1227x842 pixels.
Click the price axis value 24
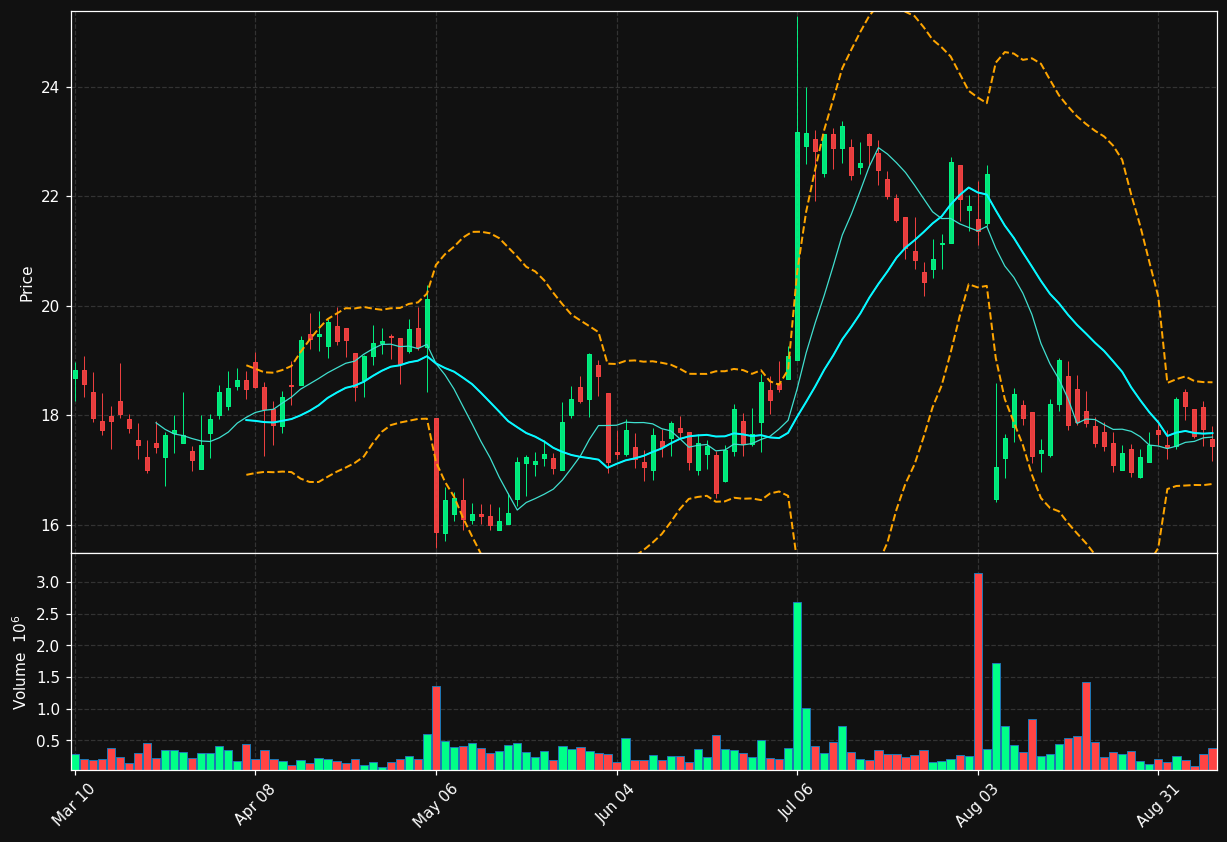click(x=51, y=88)
